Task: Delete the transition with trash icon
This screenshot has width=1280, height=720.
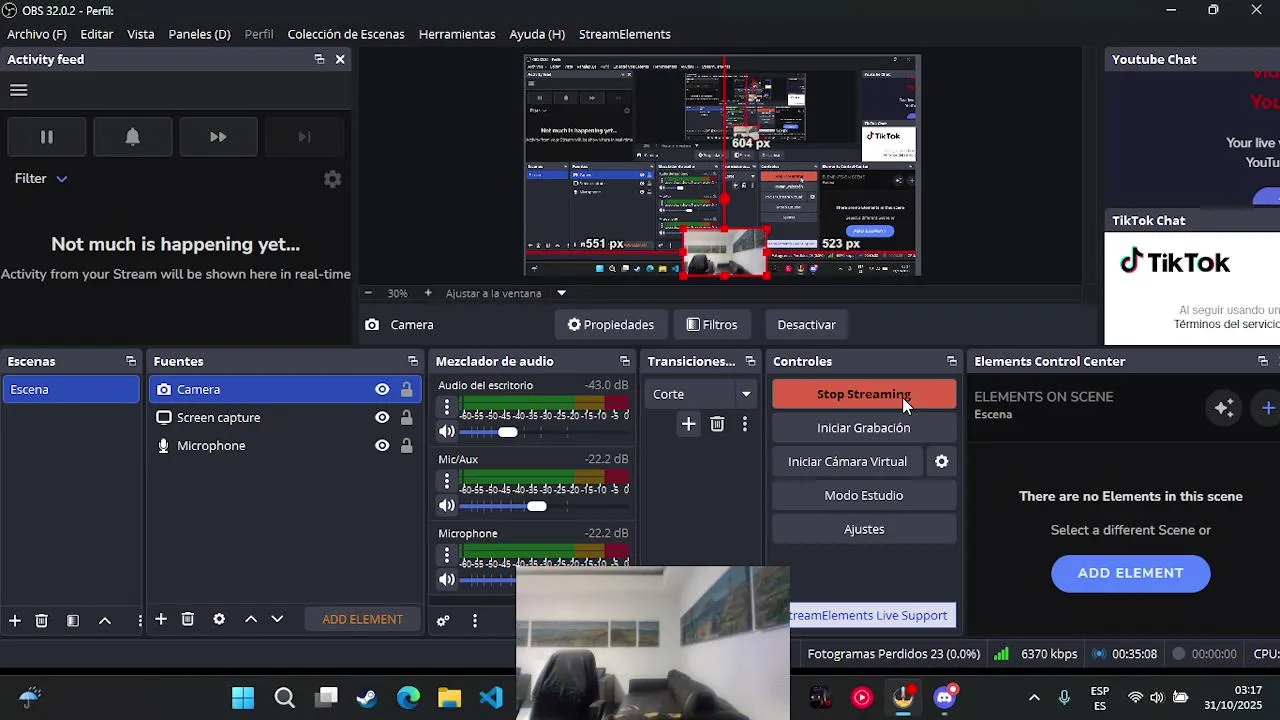Action: pyautogui.click(x=717, y=425)
